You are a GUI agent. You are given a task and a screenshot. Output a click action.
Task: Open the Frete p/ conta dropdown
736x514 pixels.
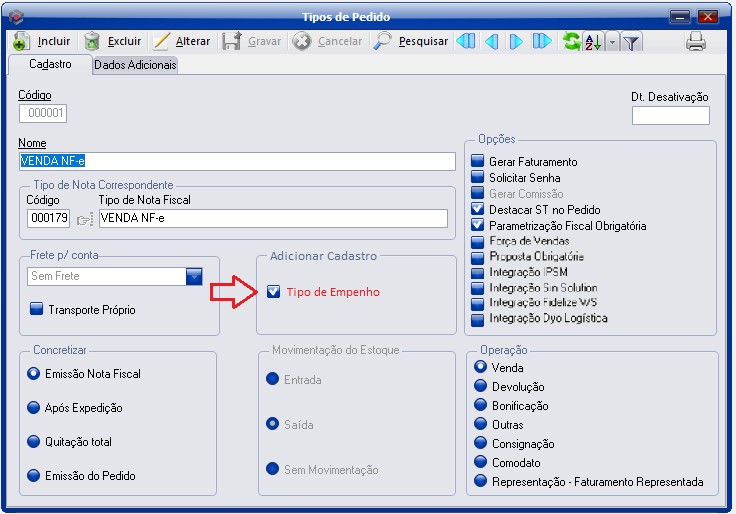coord(194,276)
